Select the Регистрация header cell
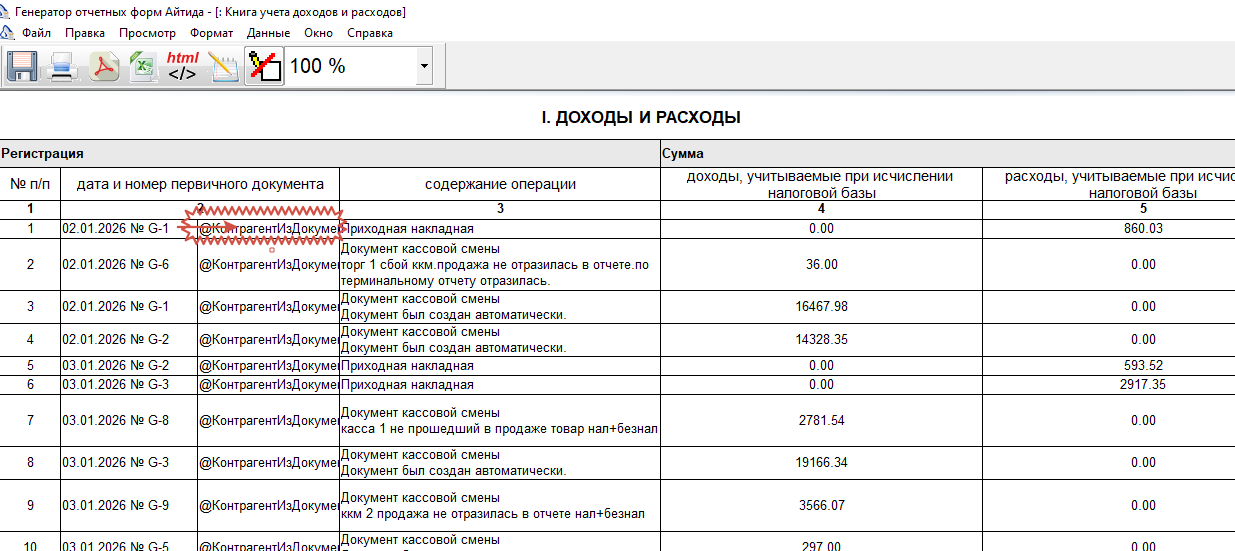Screen dimensions: 1235x551 pyautogui.click(x=329, y=154)
